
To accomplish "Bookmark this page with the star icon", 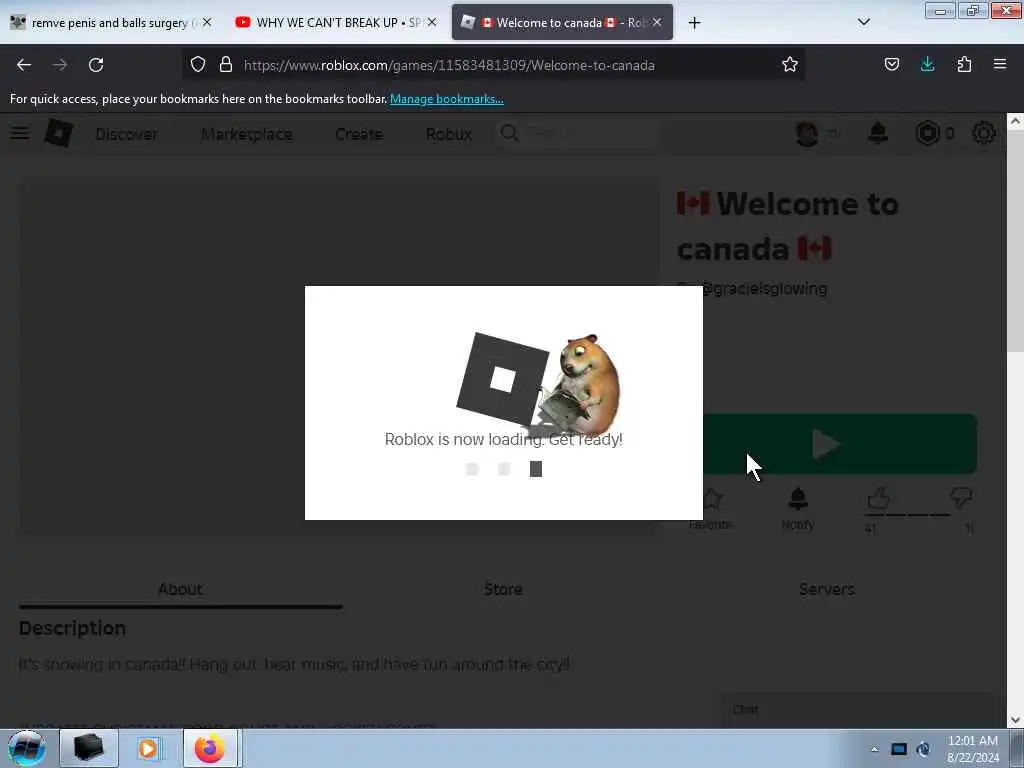I will click(790, 65).
